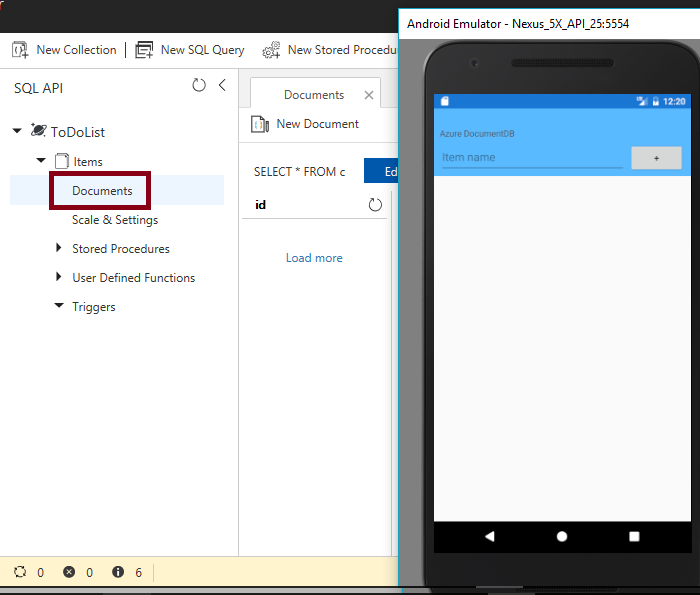Click the in-progress spinner status icon
This screenshot has height=595, width=700.
click(20, 572)
